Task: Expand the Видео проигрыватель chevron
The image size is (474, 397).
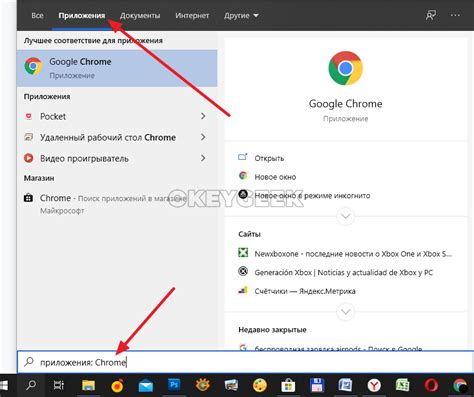Action: click(x=203, y=158)
